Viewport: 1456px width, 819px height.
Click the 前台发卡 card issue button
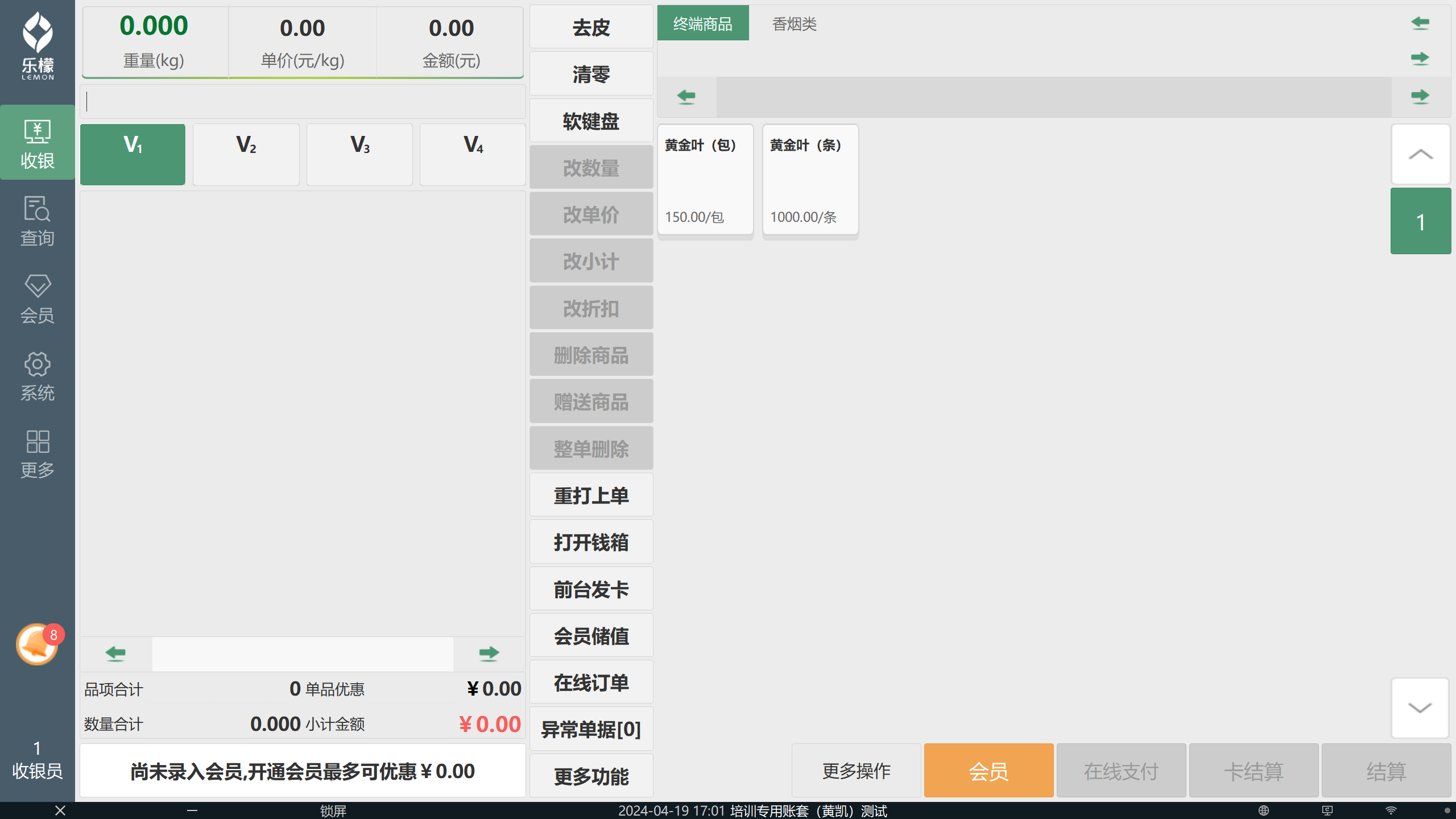591,589
